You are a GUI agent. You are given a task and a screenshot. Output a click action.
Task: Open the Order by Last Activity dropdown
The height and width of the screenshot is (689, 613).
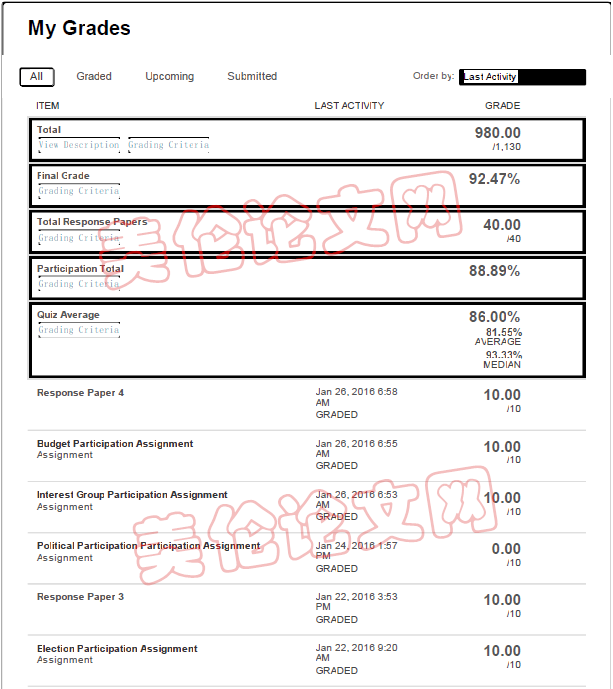(x=522, y=77)
